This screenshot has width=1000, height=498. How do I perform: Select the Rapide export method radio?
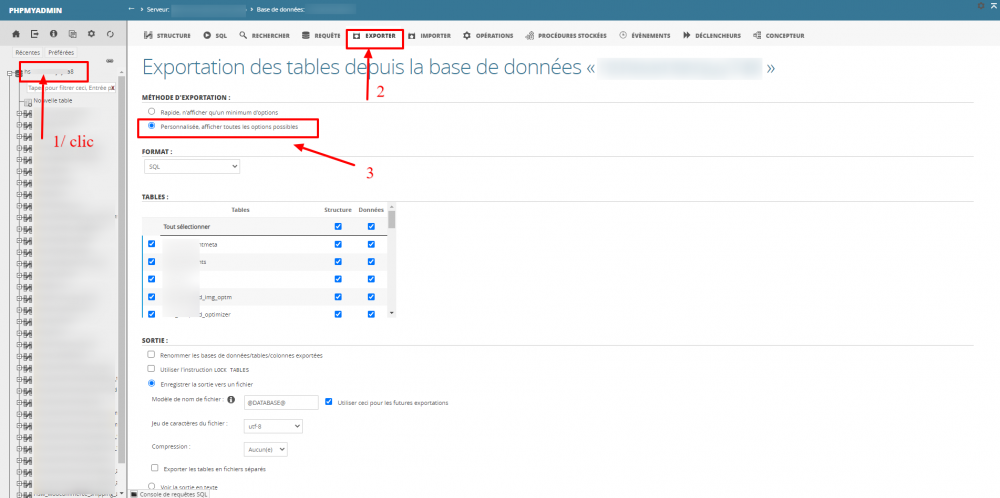(151, 111)
